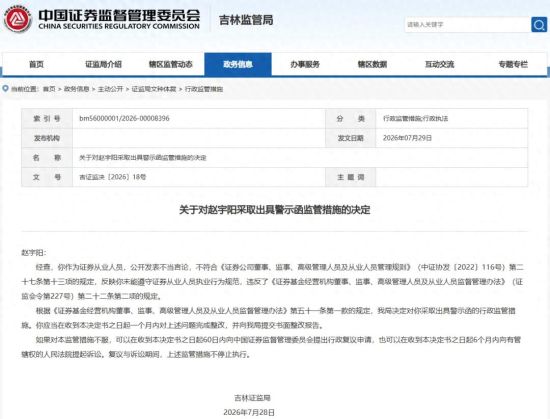
Task: Open the 证监局介绍 navigation tab
Action: 103,65
